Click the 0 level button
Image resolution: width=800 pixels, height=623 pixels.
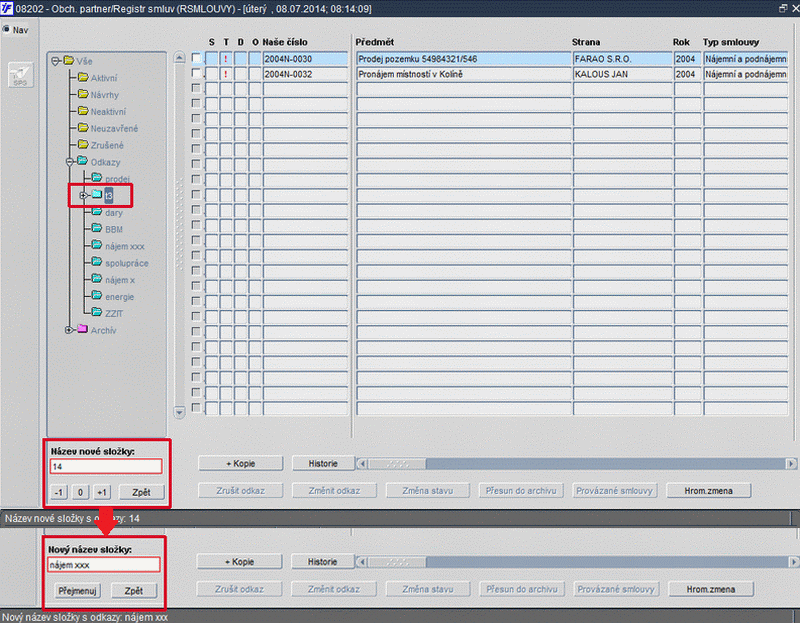click(80, 492)
